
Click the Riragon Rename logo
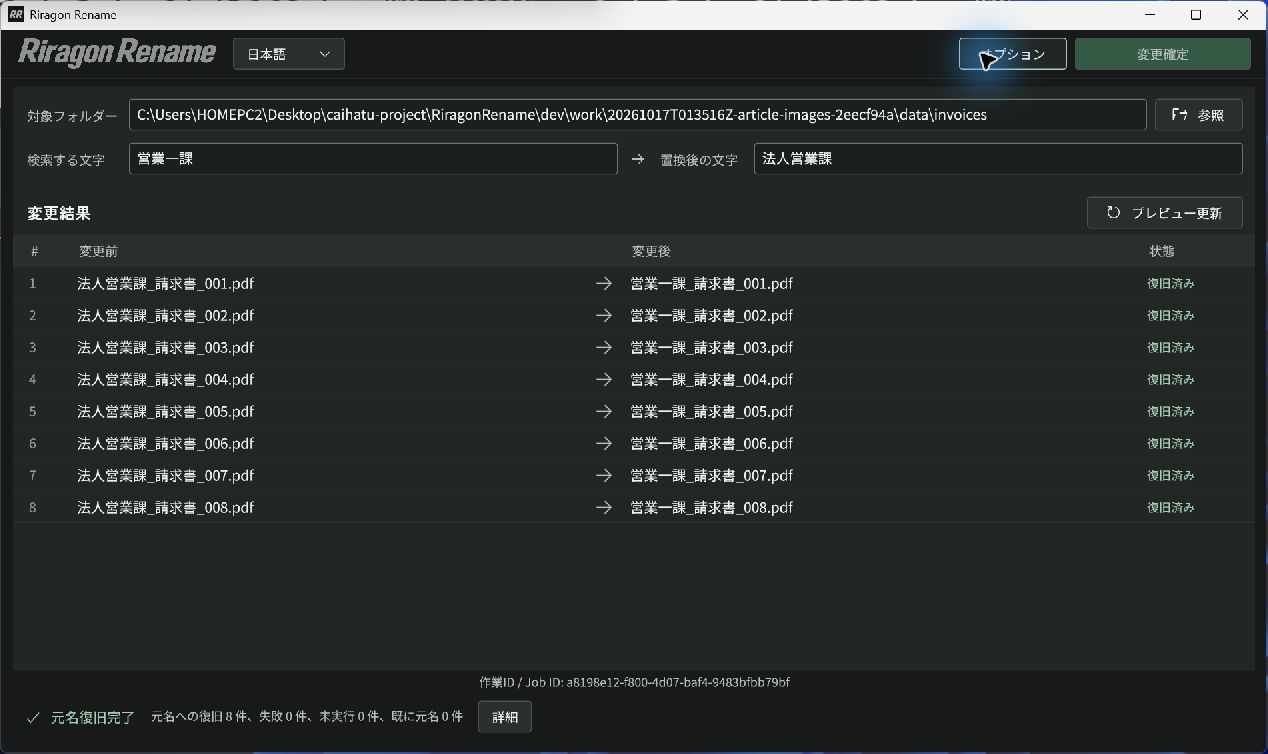point(117,53)
